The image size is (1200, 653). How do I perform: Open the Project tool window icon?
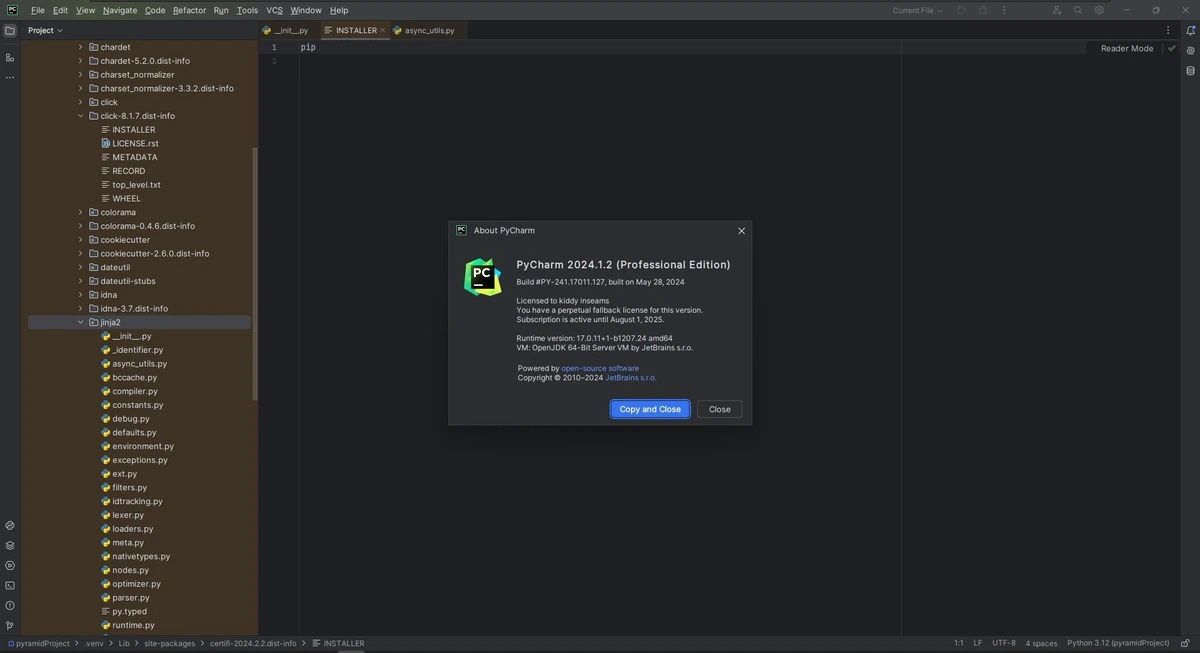coord(10,30)
